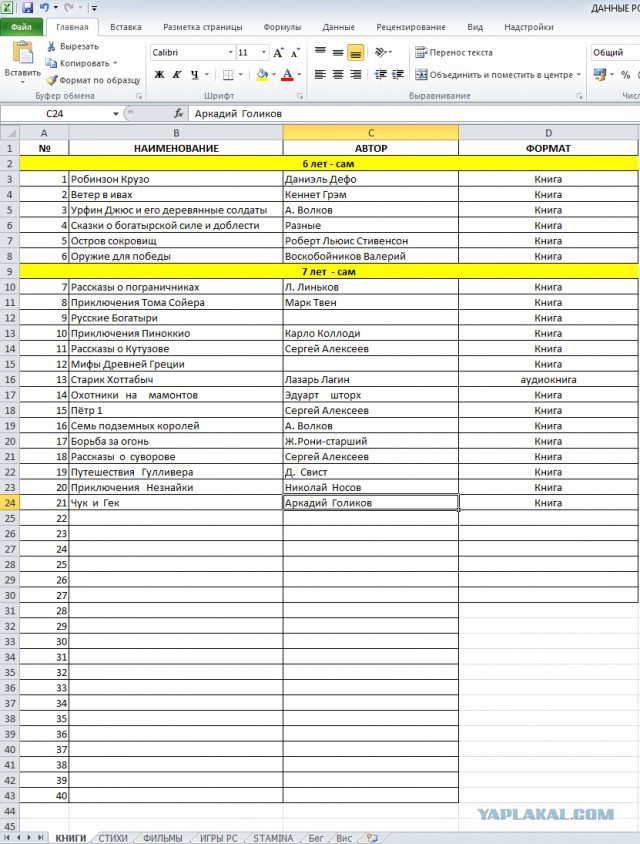Toggle italic (К) formatting
The width and height of the screenshot is (640, 844).
coord(177,75)
